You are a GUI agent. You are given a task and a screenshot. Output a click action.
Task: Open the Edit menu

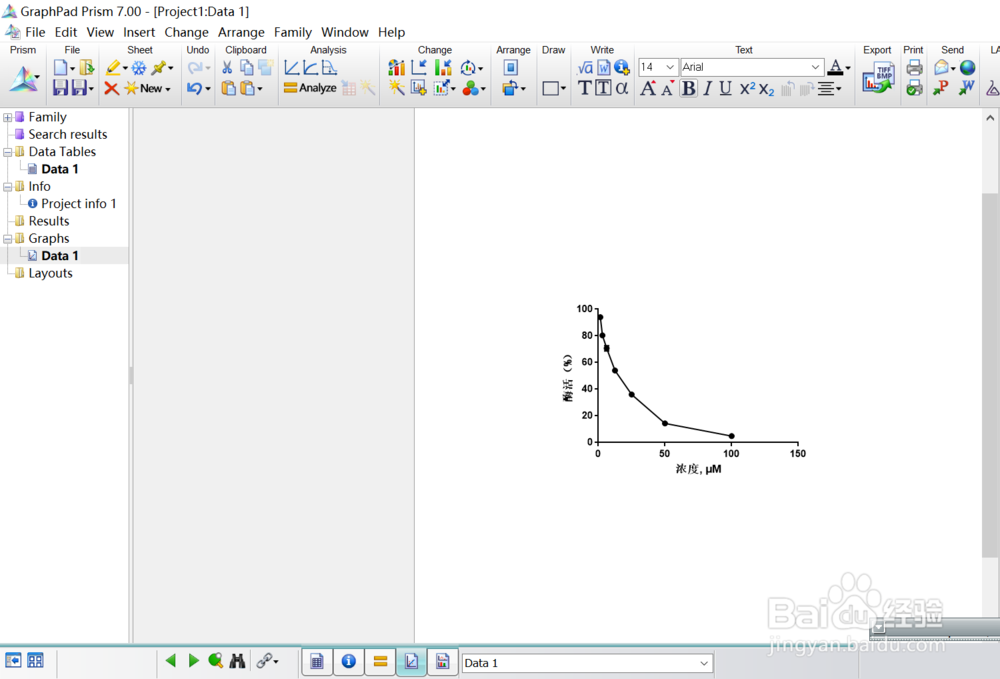66,32
